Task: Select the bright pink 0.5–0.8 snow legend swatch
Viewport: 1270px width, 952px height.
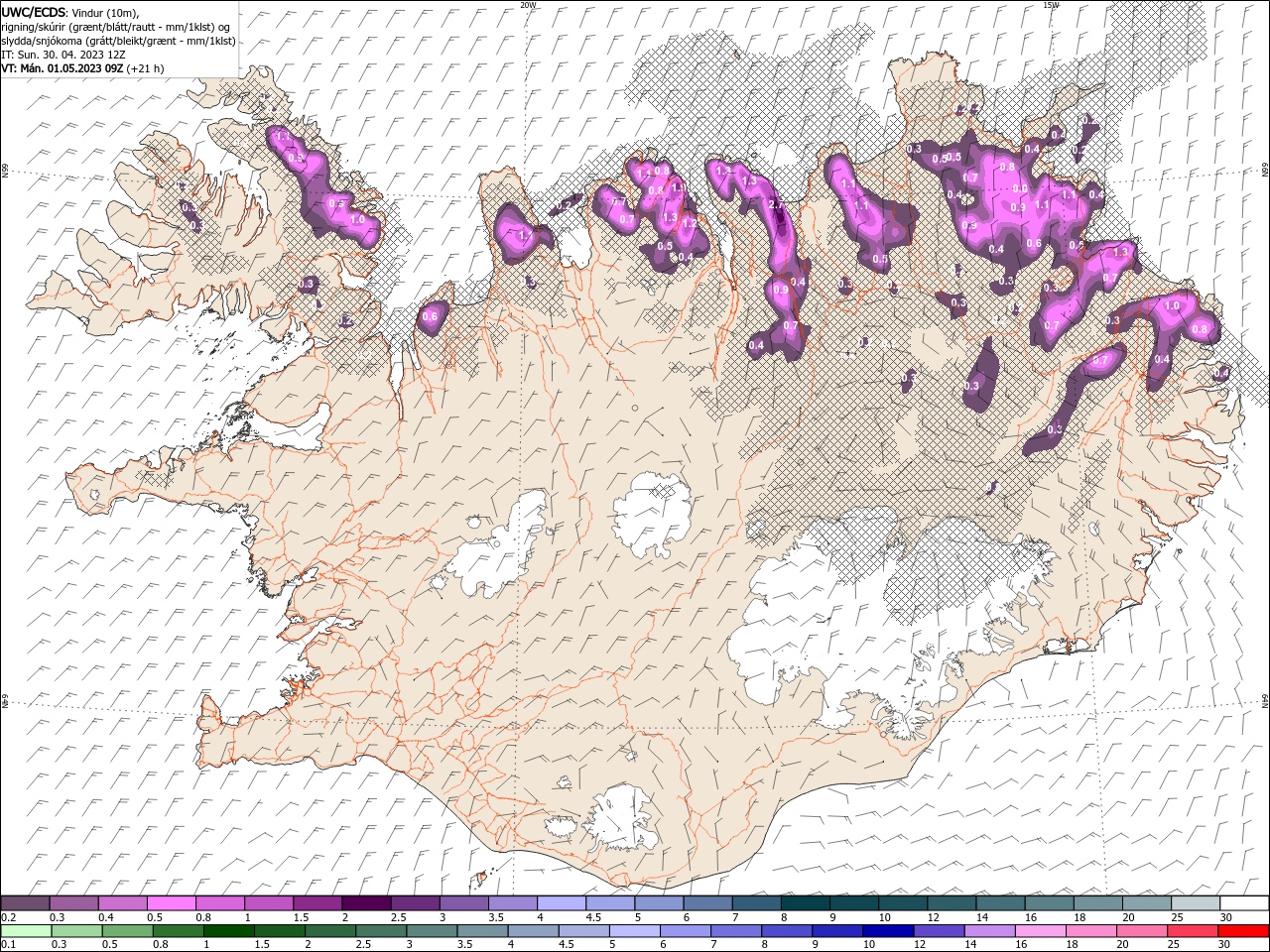Action: [x=172, y=903]
